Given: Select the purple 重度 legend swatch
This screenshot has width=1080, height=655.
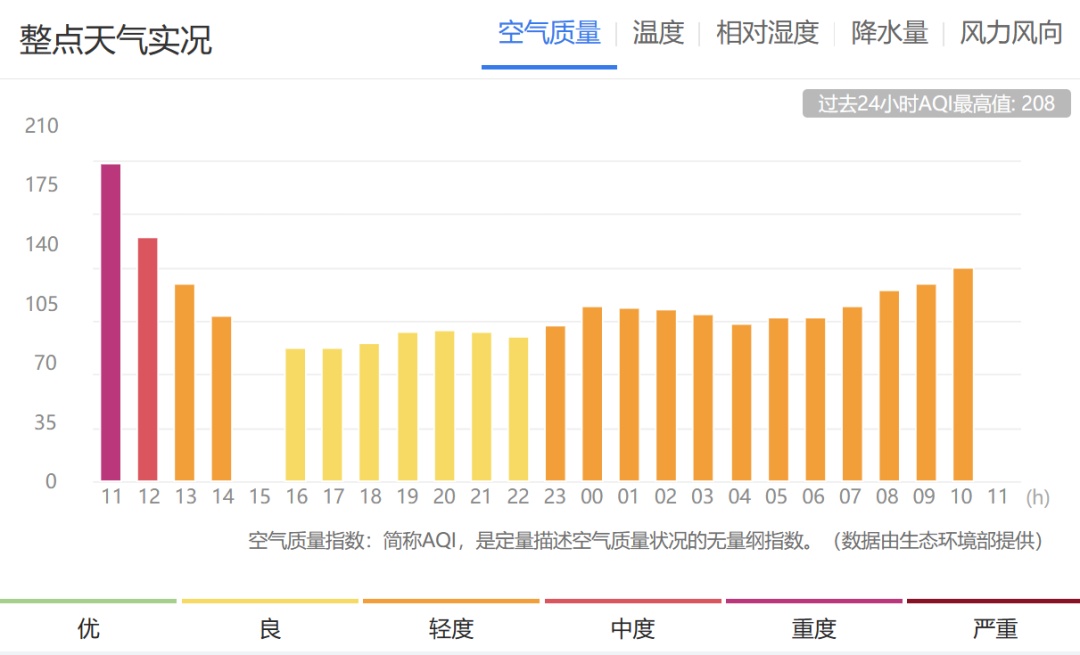Looking at the screenshot, I should click(x=814, y=601).
